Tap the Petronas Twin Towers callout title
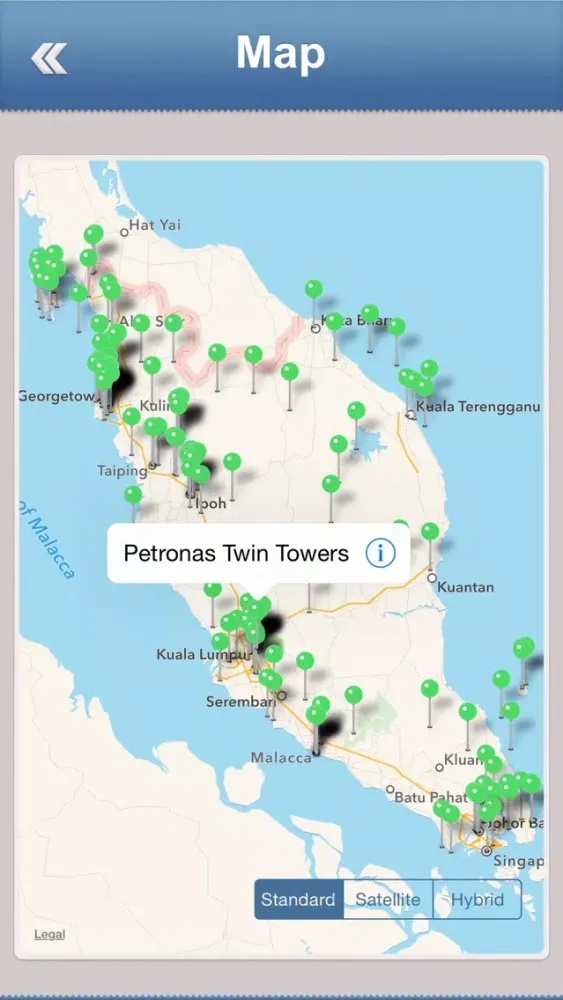This screenshot has width=563, height=1000. point(236,554)
